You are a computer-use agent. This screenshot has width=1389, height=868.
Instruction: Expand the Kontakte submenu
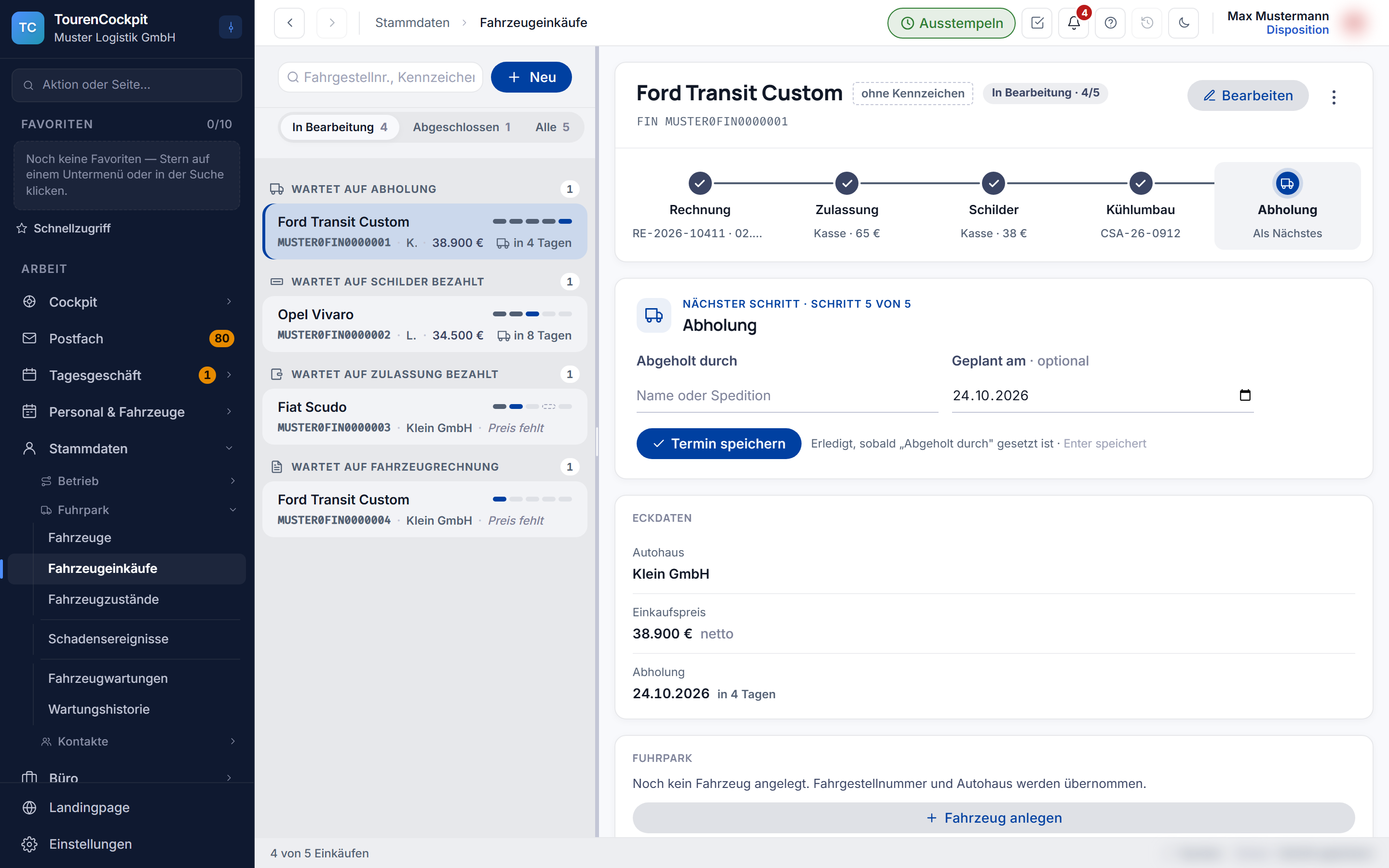click(138, 741)
